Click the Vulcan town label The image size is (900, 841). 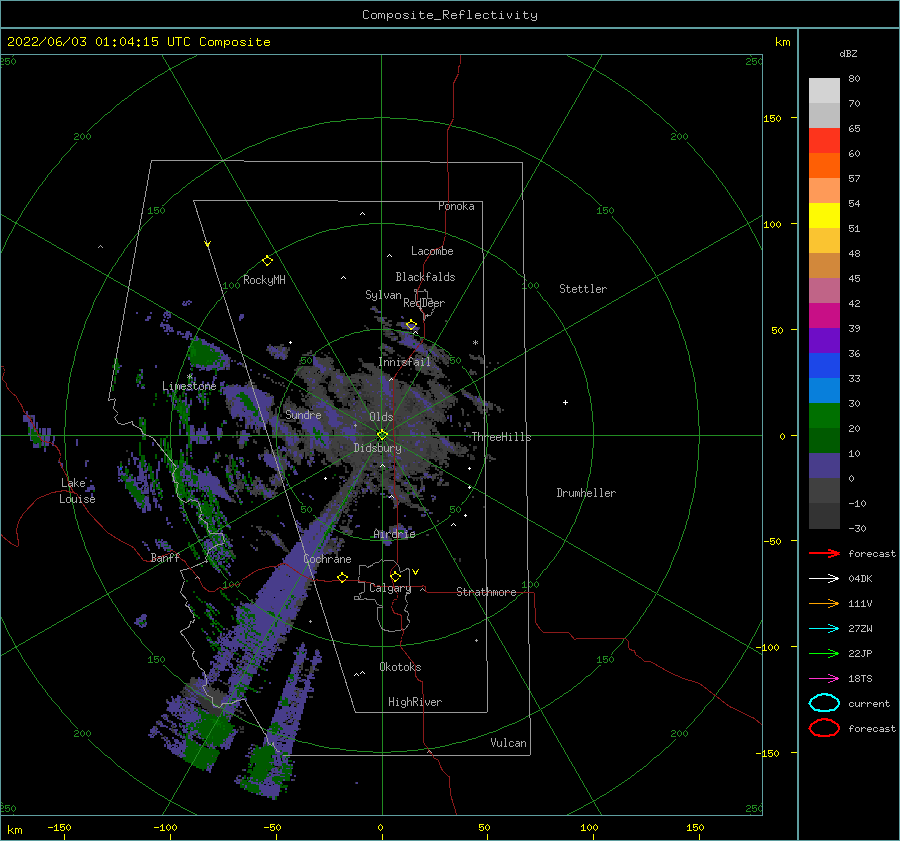click(509, 743)
